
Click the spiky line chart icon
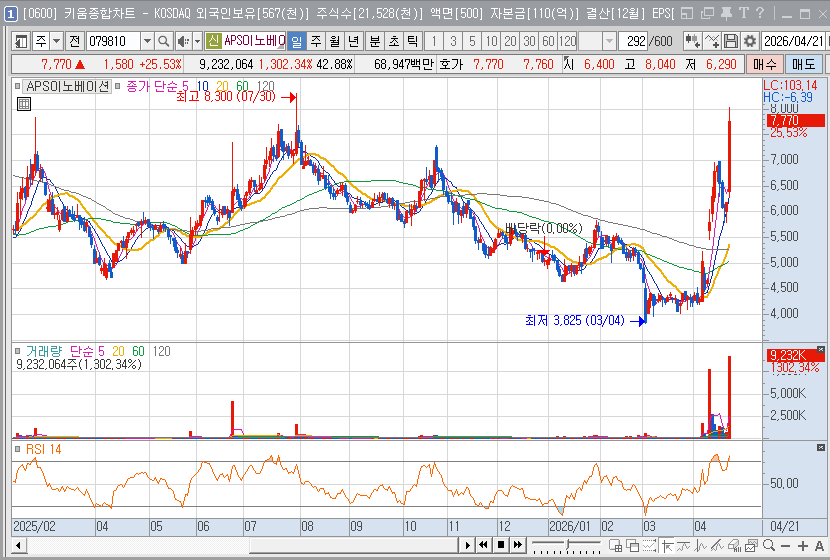(700, 545)
